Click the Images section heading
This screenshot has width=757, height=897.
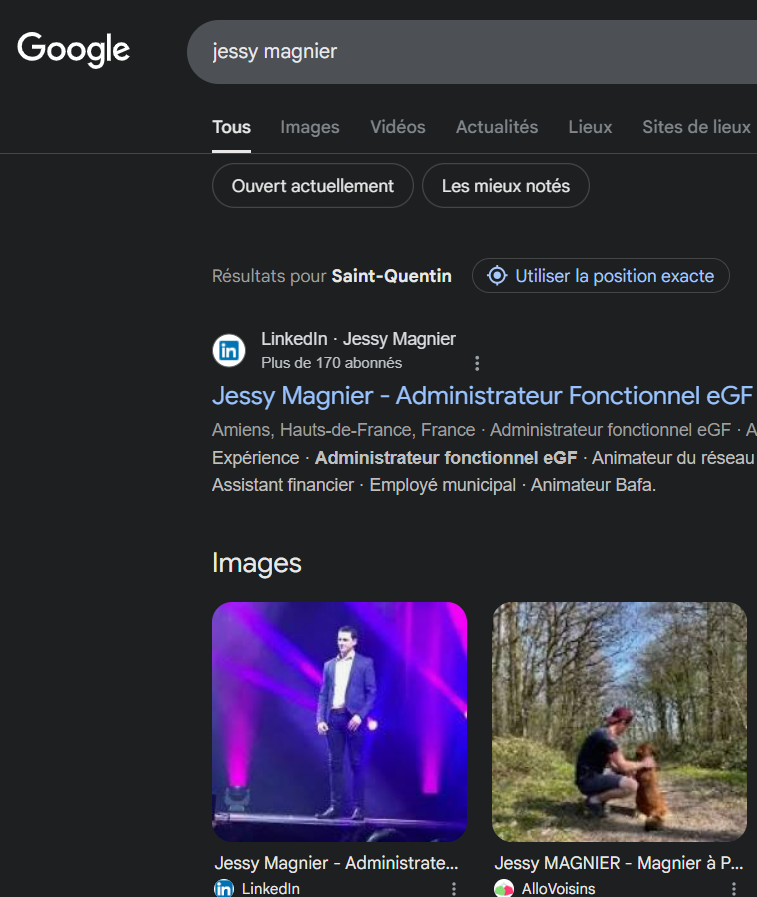coord(256,563)
